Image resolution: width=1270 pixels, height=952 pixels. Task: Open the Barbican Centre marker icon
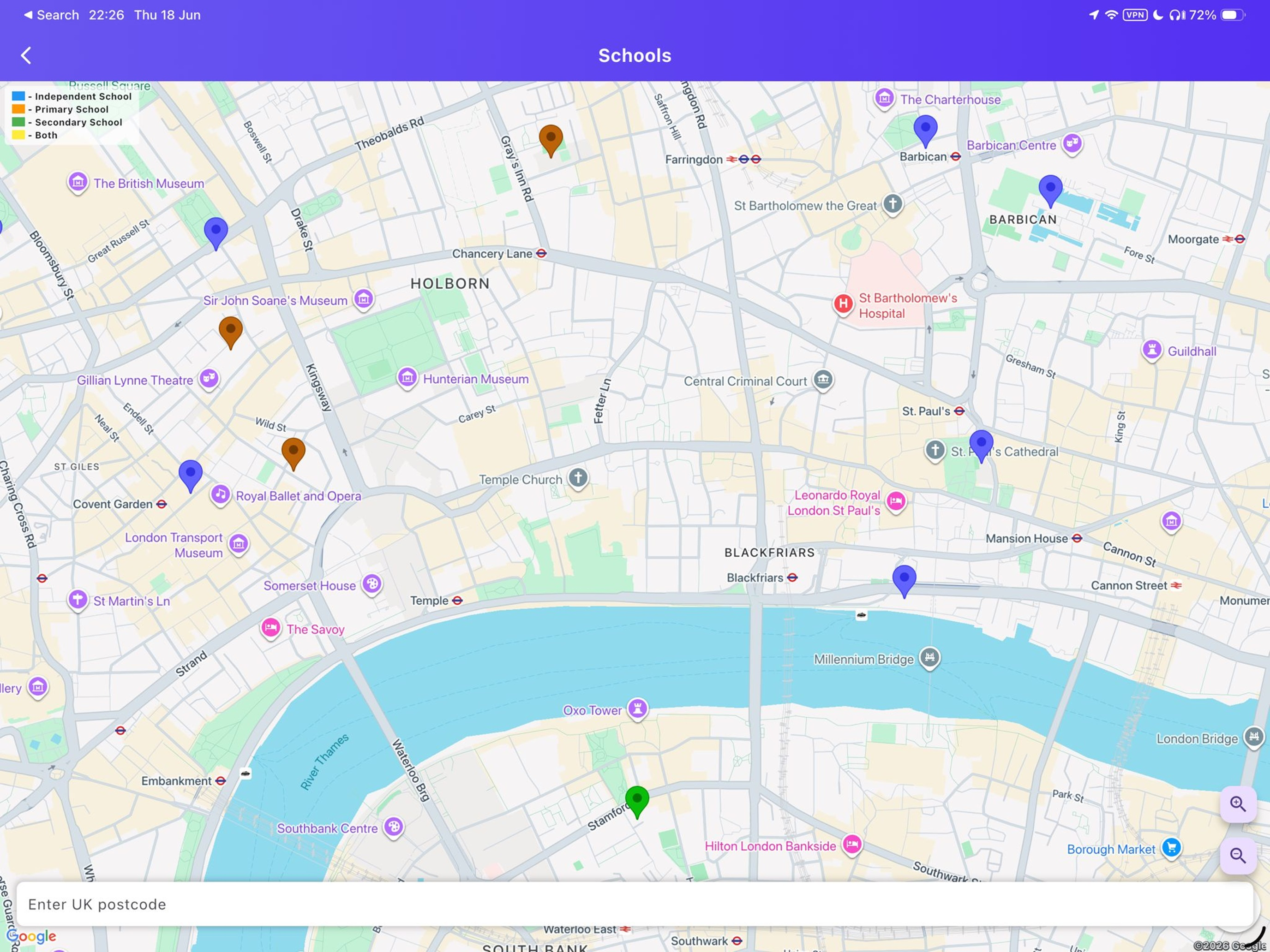(x=1072, y=143)
